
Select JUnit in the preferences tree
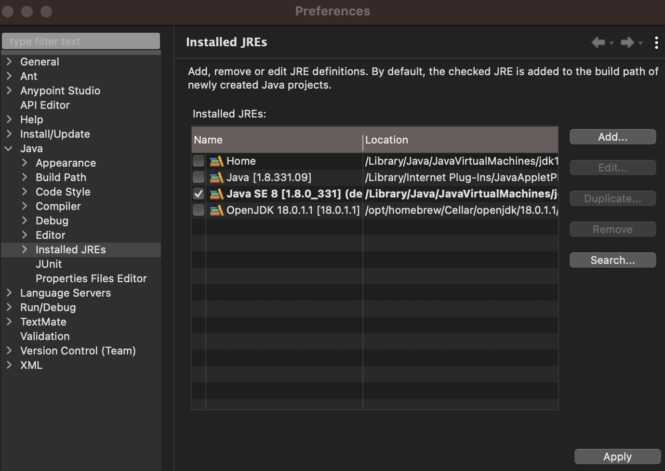[50, 264]
